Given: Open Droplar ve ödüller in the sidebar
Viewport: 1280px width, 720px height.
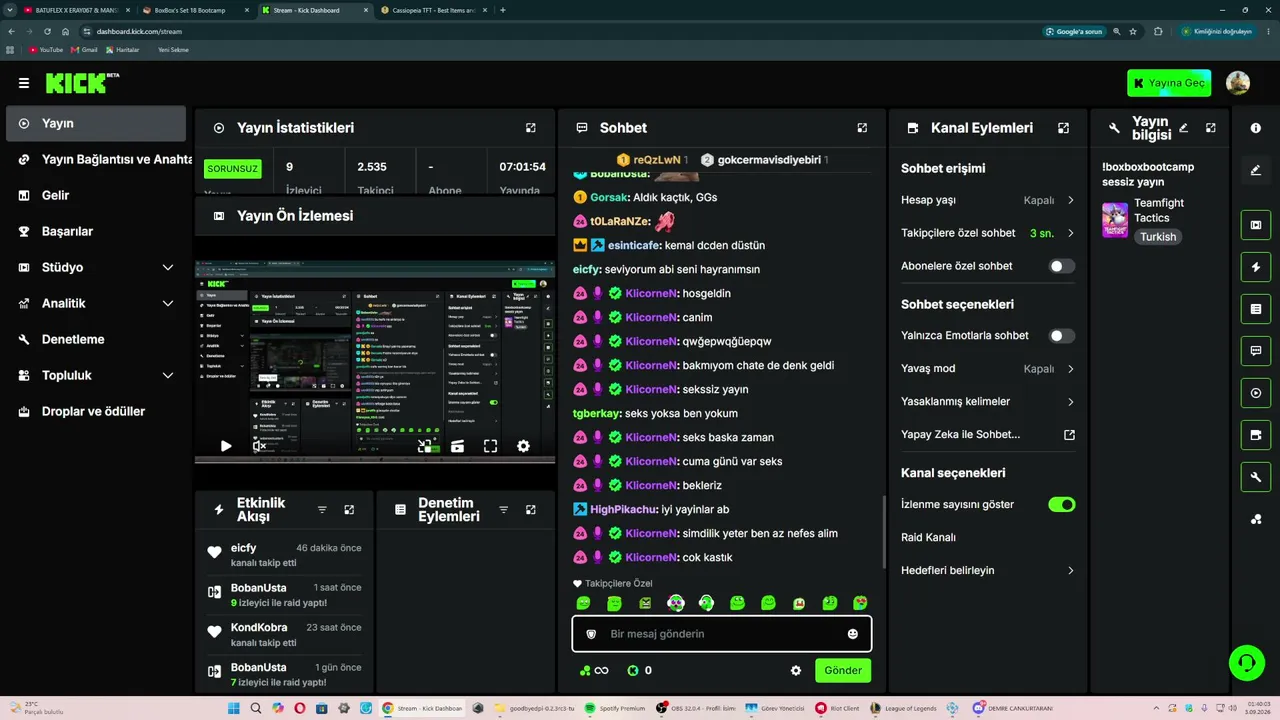Looking at the screenshot, I should click(96, 412).
